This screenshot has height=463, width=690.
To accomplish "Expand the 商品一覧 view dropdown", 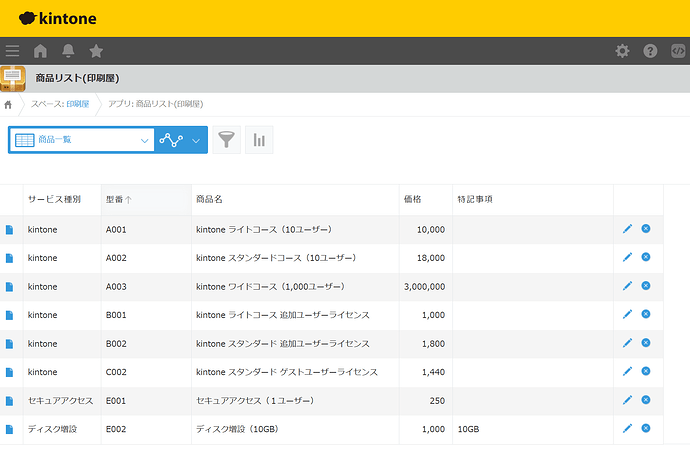I will pyautogui.click(x=145, y=140).
